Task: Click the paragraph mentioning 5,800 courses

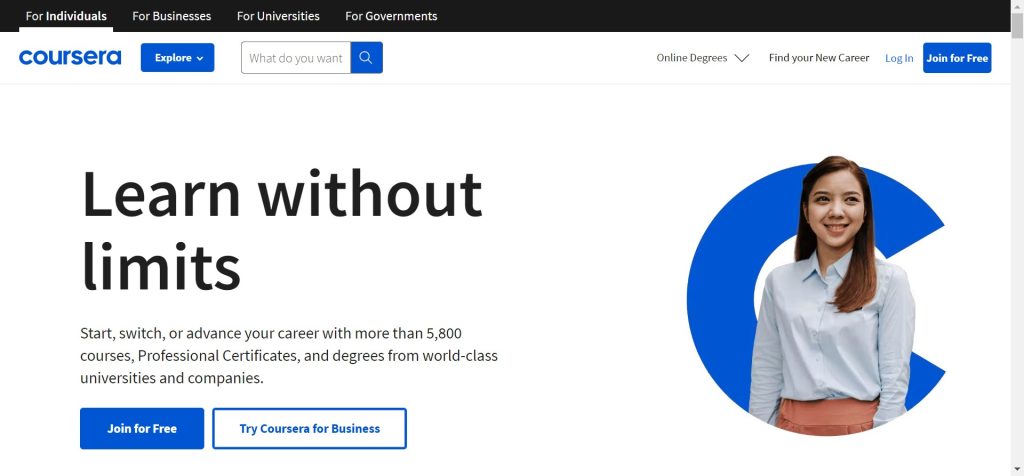Action: coord(288,355)
